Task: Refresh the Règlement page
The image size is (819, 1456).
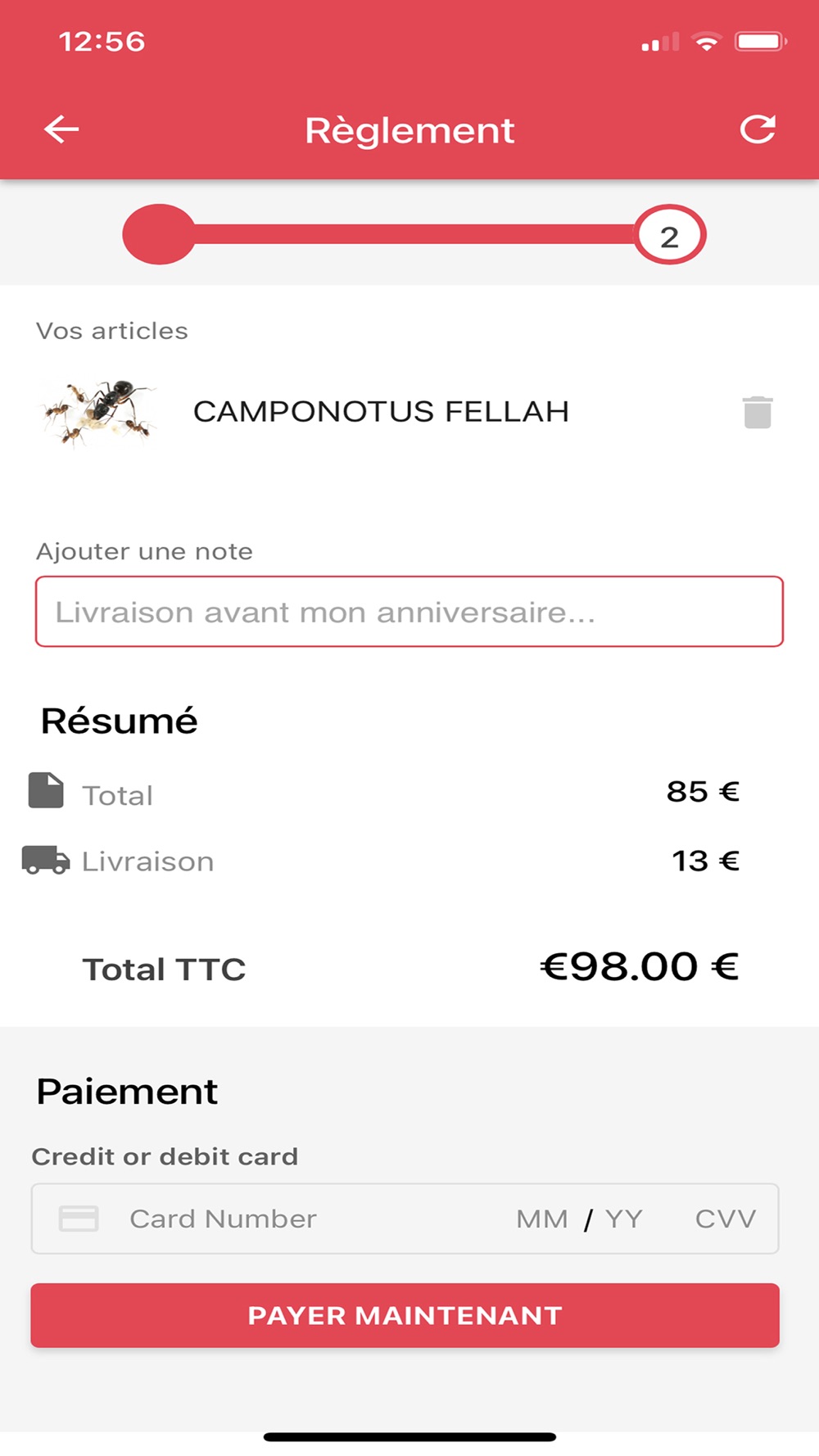Action: click(758, 129)
